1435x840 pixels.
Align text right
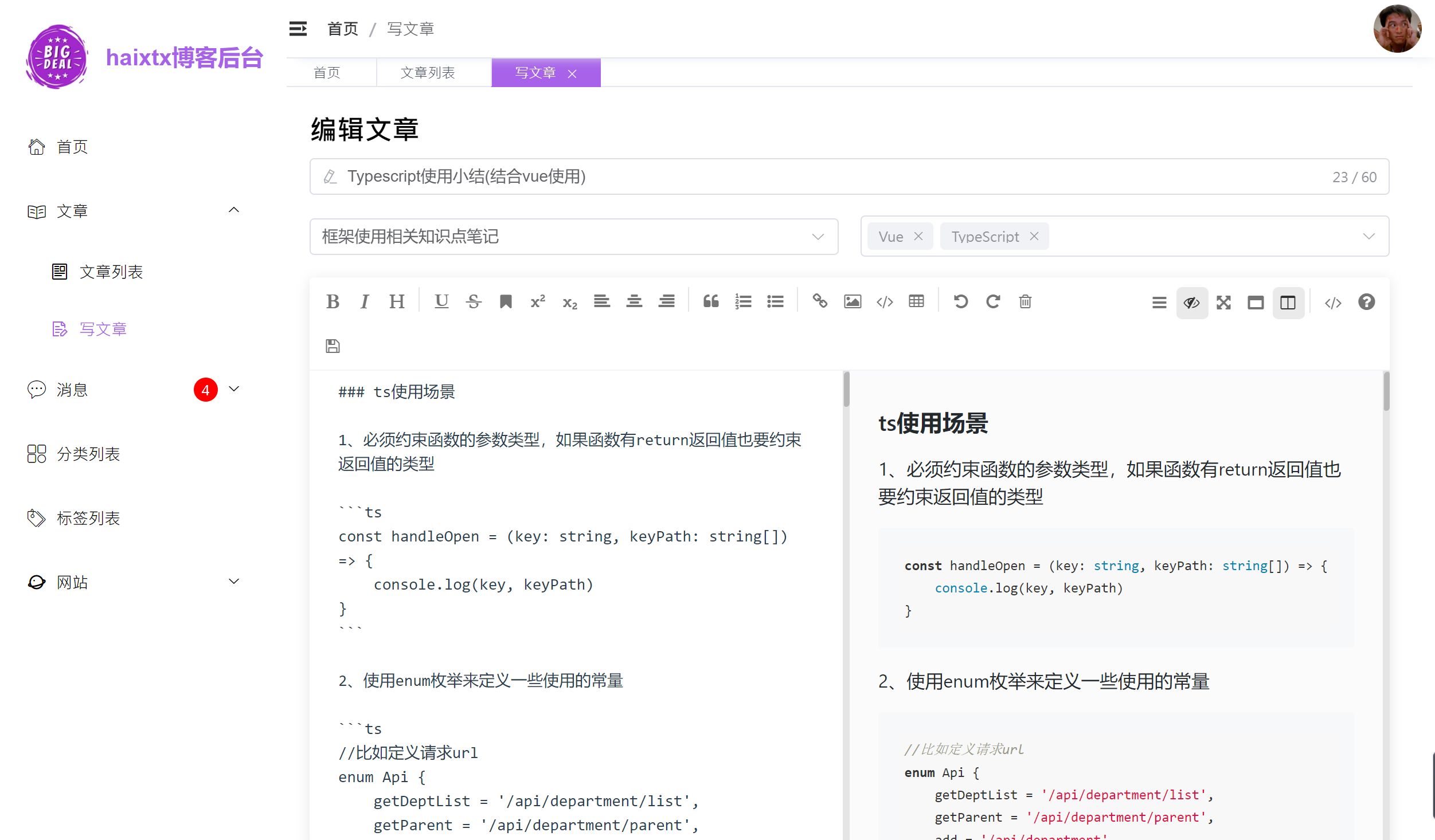(666, 301)
